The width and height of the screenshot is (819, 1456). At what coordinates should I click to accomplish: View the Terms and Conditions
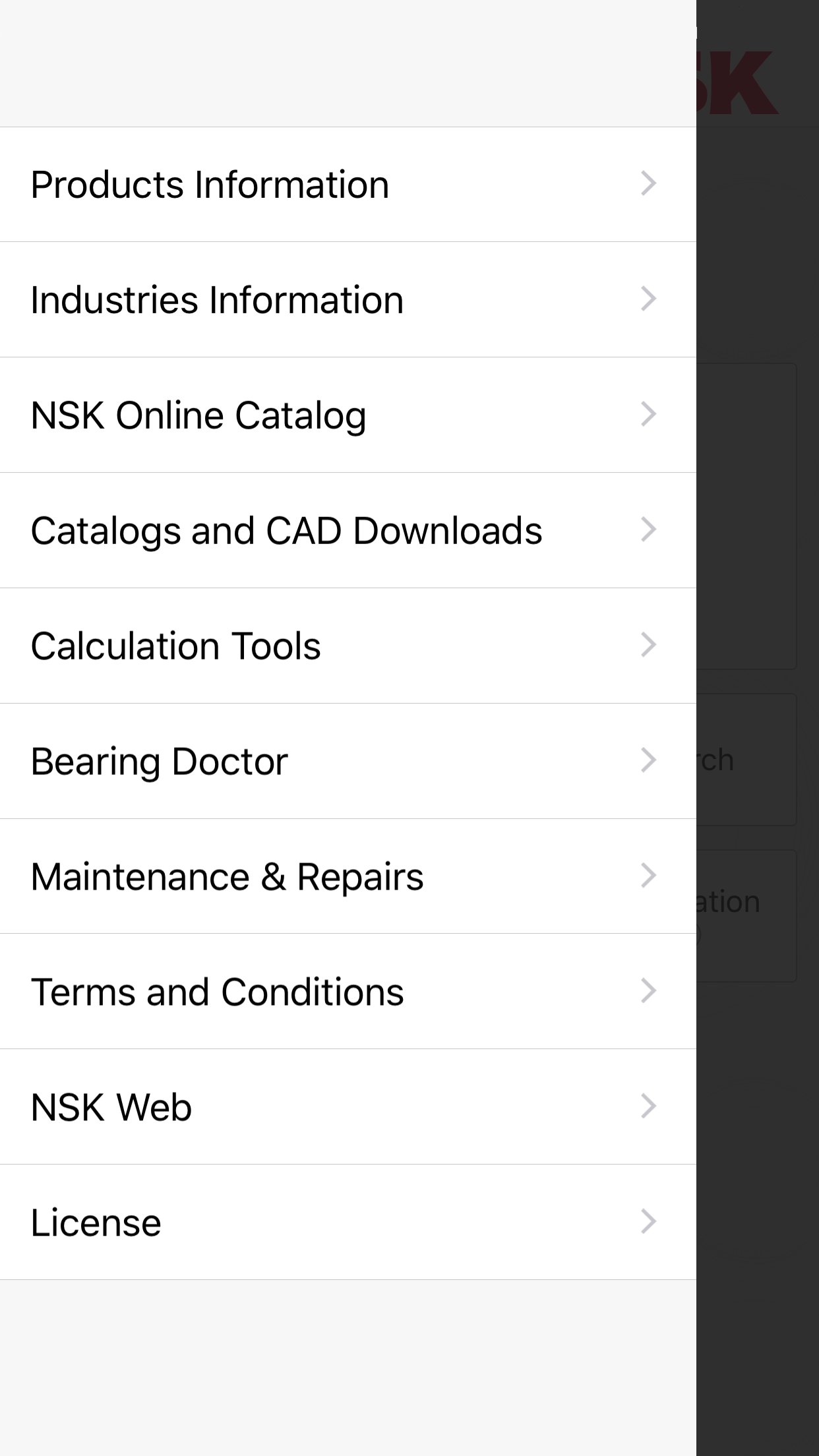coord(217,992)
